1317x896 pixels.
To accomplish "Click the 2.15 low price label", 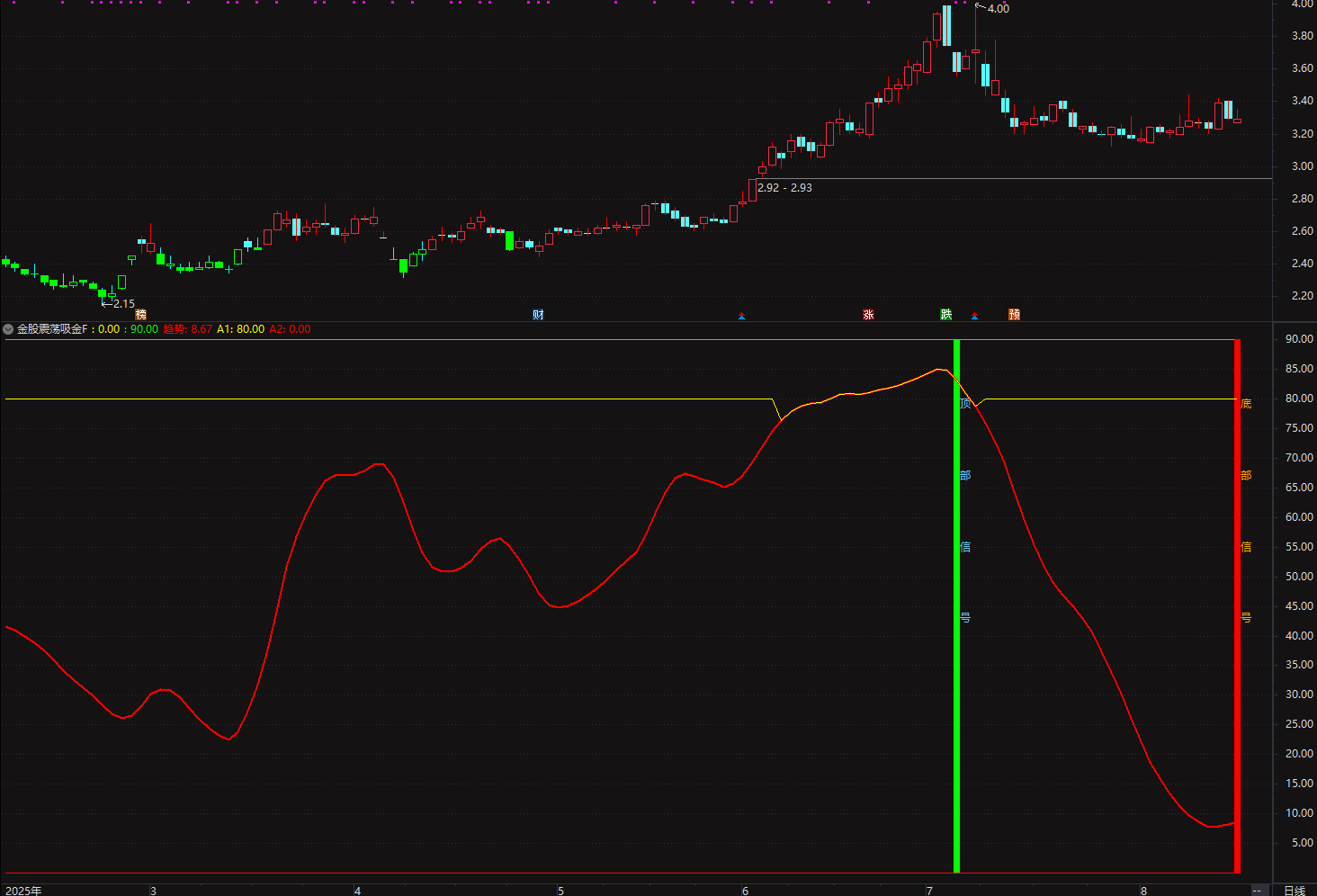I will tap(124, 304).
